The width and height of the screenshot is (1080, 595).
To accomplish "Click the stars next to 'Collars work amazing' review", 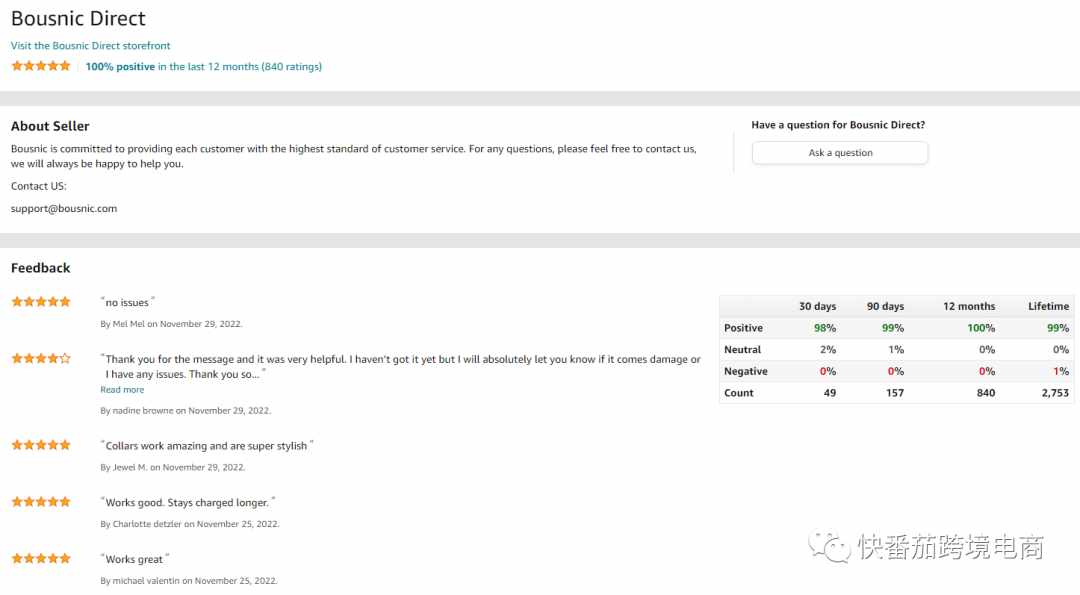I will pos(41,445).
